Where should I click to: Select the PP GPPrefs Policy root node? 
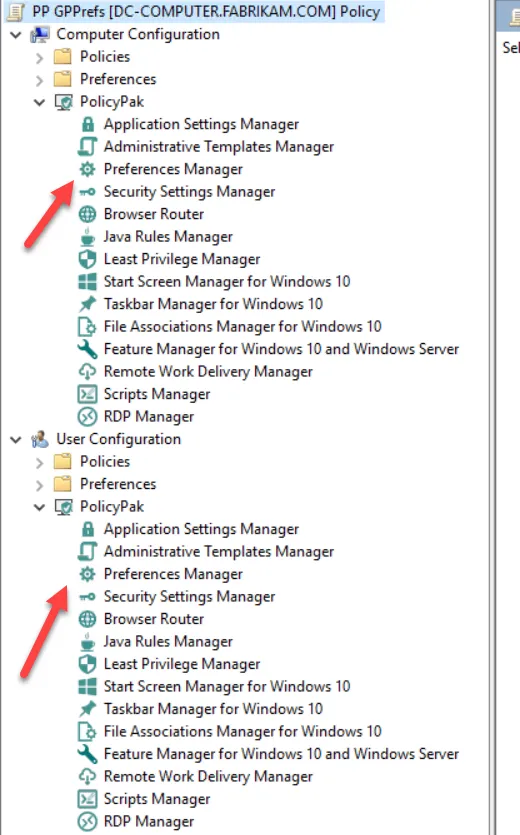coord(206,11)
